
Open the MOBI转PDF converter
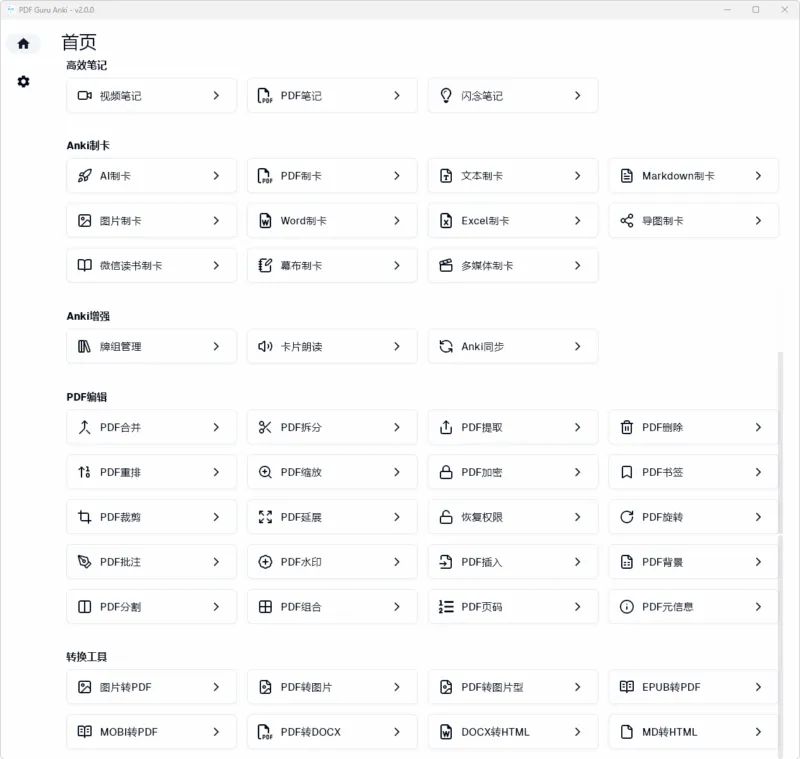[x=152, y=732]
